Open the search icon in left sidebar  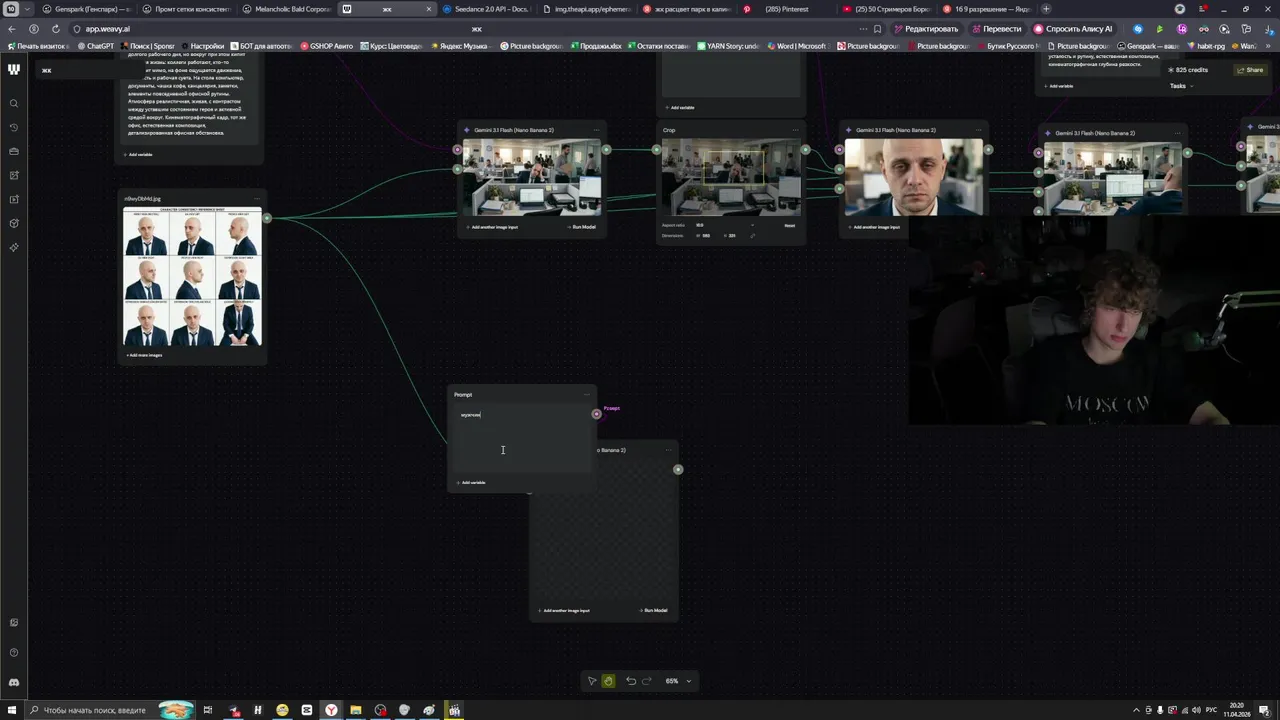[x=14, y=104]
